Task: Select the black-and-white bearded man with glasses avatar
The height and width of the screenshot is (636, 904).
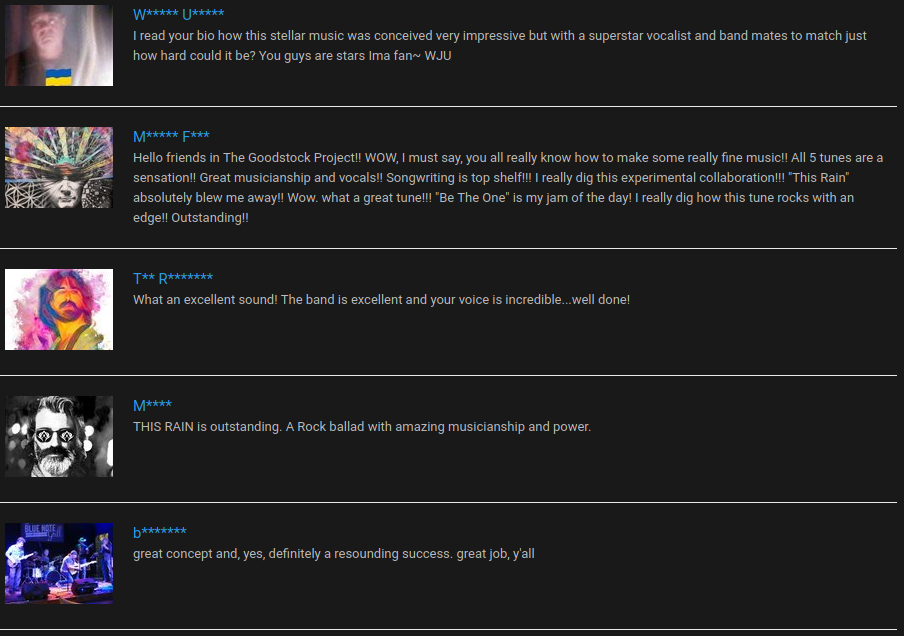Action: 59,436
